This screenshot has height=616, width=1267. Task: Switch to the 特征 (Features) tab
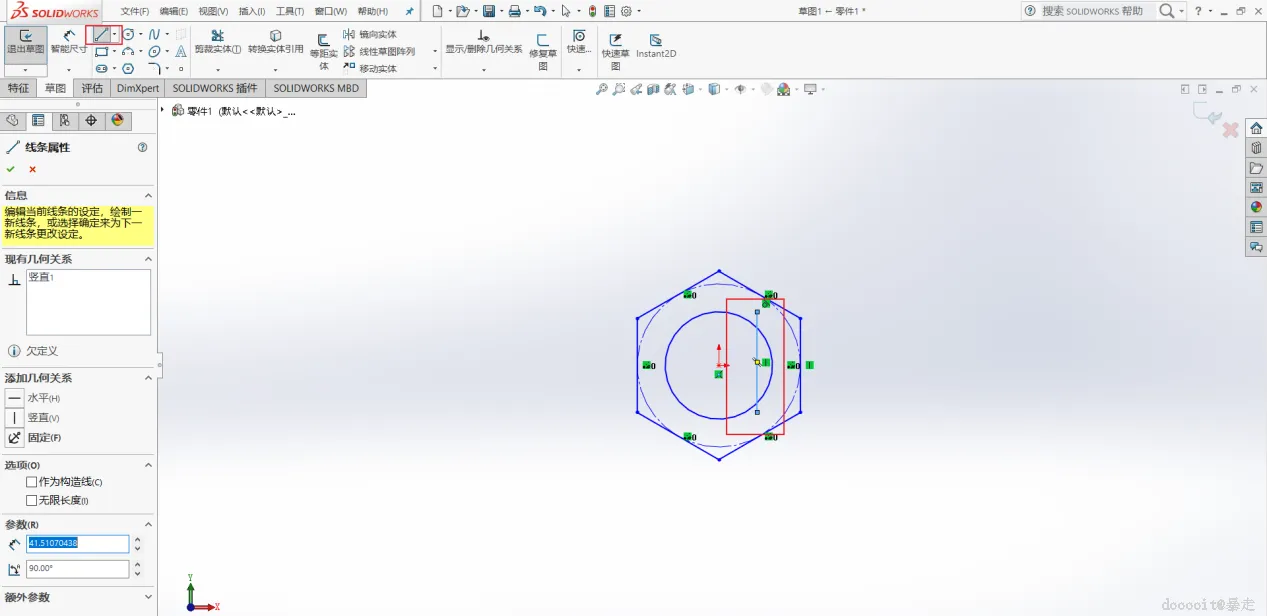(18, 88)
